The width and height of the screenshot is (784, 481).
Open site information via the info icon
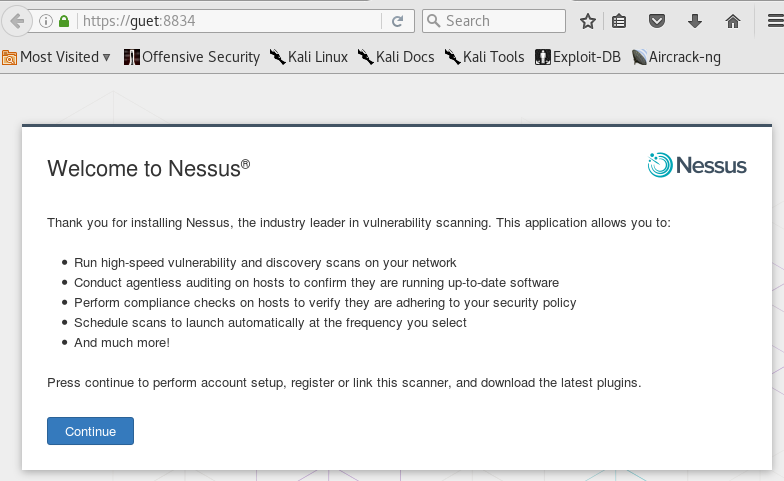[x=46, y=21]
